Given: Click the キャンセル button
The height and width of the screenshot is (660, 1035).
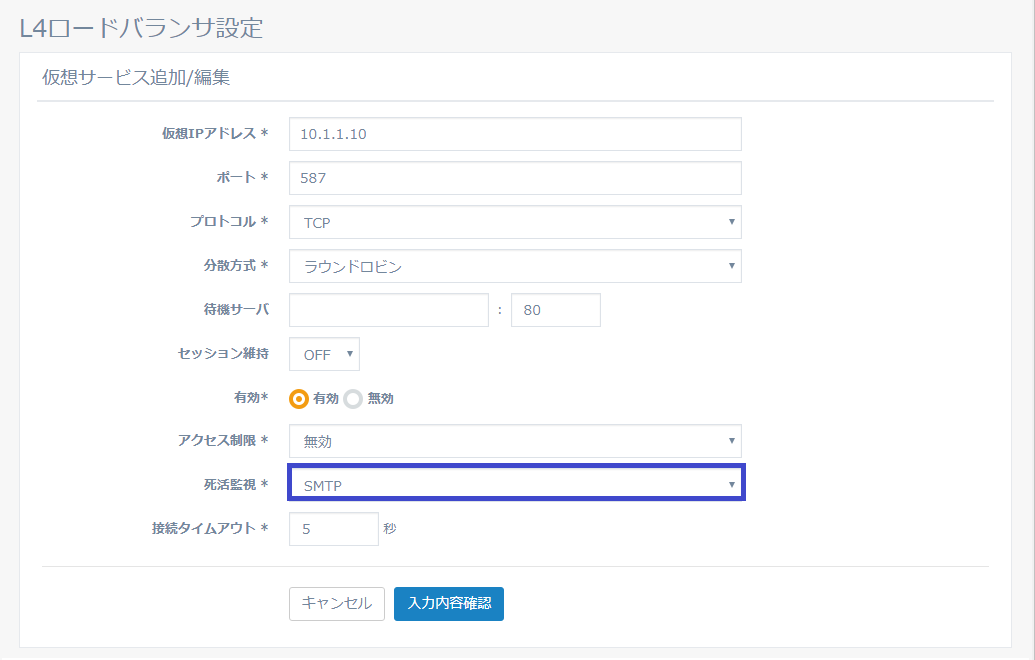Looking at the screenshot, I should pos(336,604).
